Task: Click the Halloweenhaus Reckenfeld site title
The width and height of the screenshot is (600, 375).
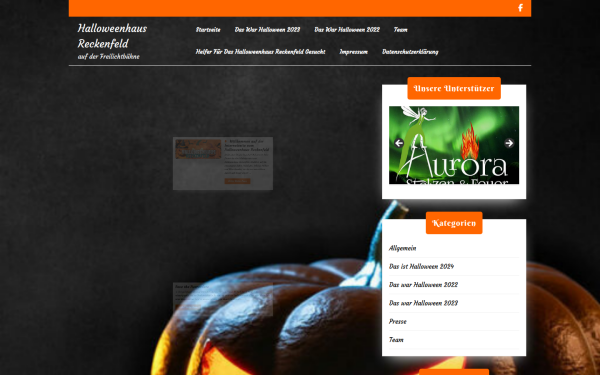Action: click(x=112, y=36)
